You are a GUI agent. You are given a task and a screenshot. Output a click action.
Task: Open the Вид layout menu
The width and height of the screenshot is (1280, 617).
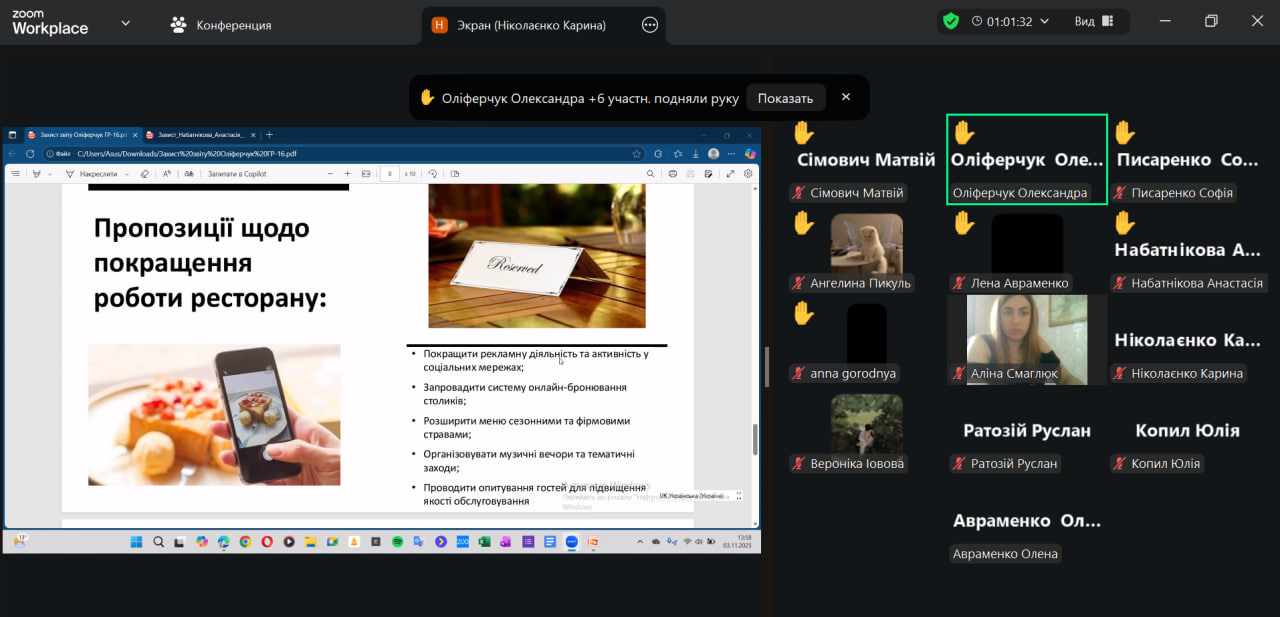(x=1093, y=21)
